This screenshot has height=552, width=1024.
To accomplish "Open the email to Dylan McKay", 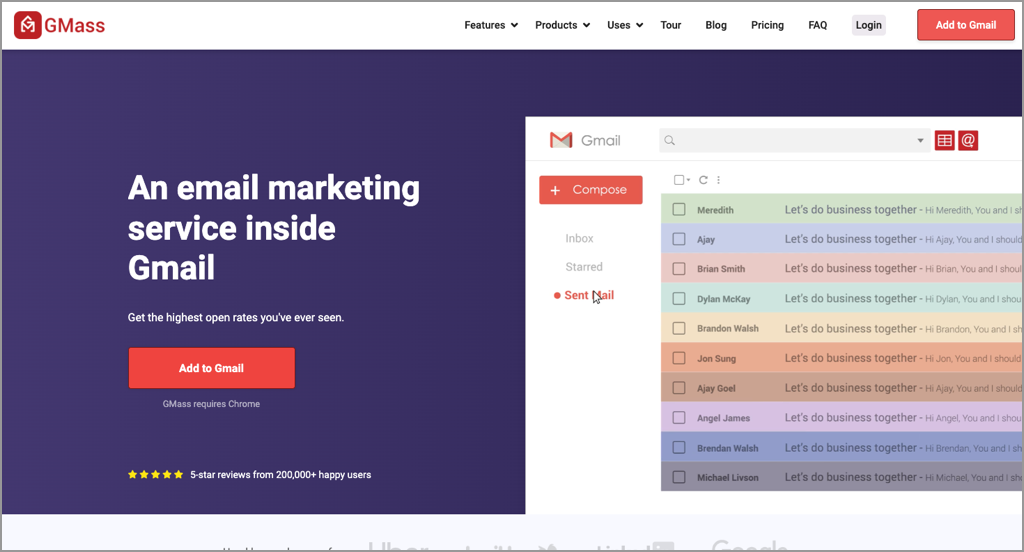I will (x=842, y=299).
